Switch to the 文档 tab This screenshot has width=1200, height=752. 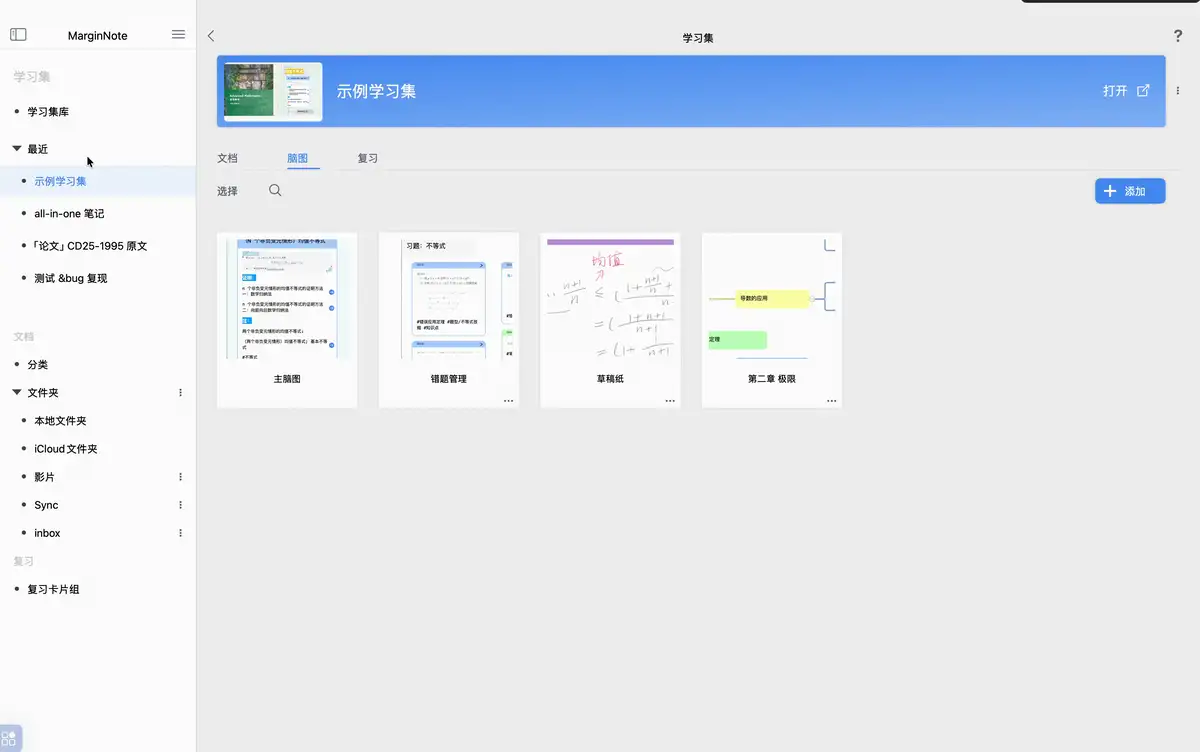[x=228, y=158]
